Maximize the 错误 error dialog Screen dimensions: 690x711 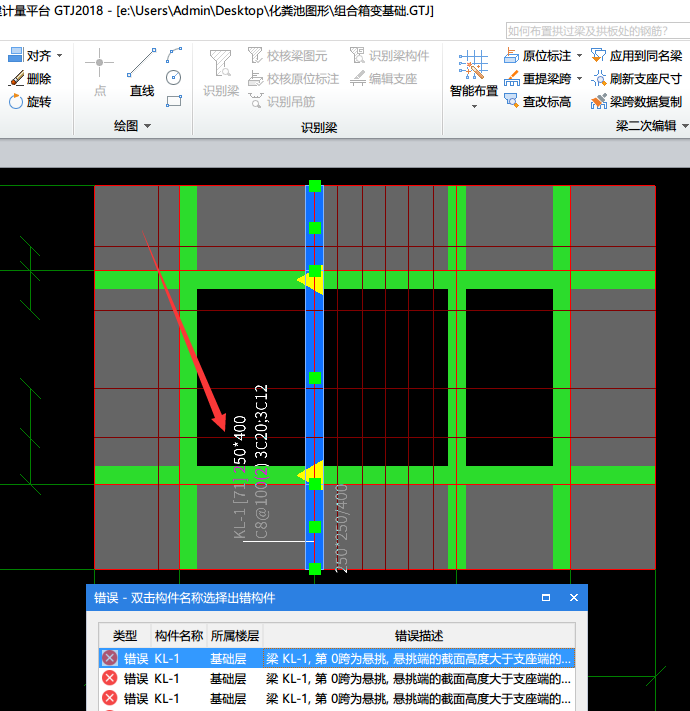click(x=546, y=598)
